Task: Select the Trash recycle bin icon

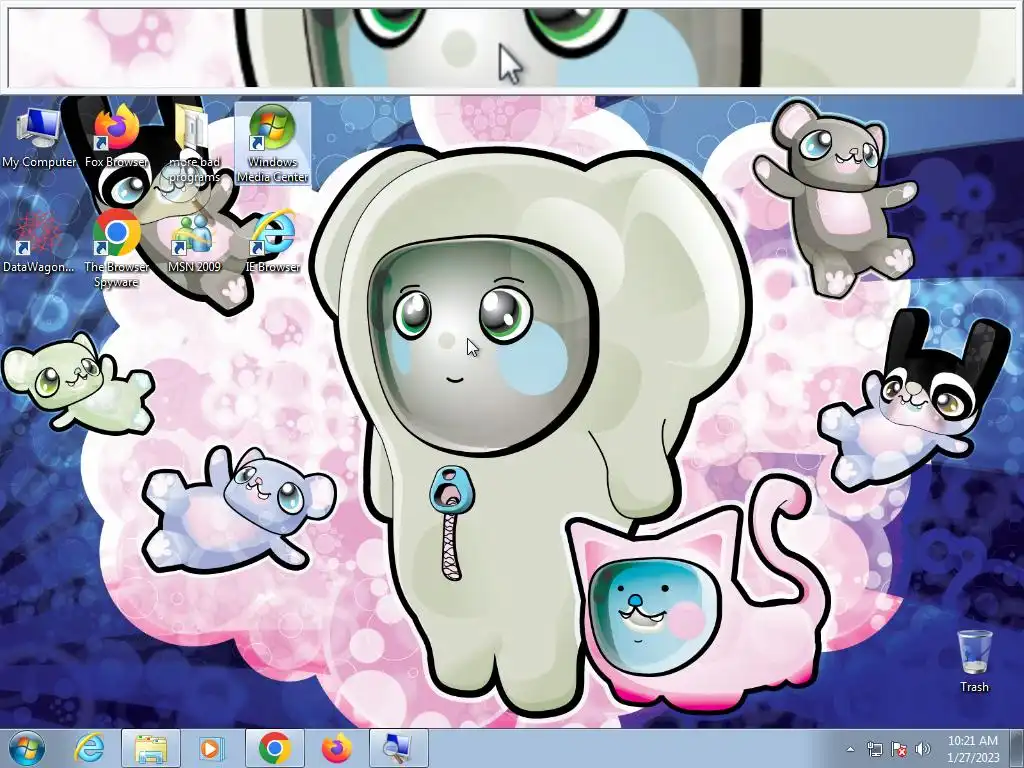Action: click(974, 661)
